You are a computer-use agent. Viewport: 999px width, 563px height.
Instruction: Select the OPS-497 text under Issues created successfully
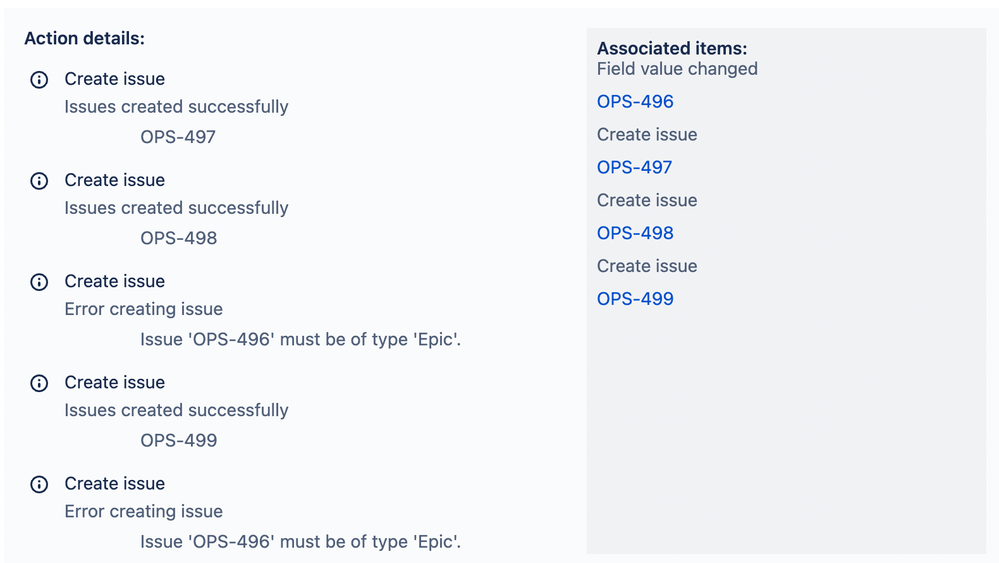coord(178,137)
